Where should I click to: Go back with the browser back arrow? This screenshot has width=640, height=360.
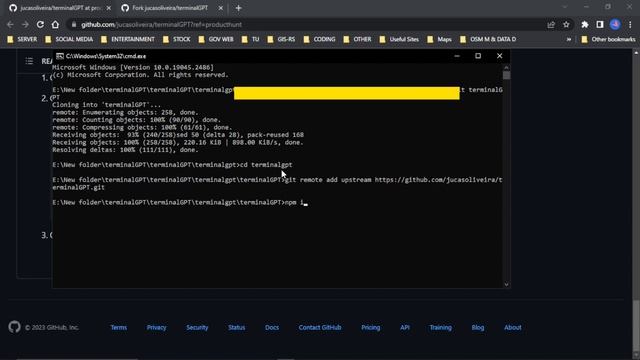pos(10,24)
